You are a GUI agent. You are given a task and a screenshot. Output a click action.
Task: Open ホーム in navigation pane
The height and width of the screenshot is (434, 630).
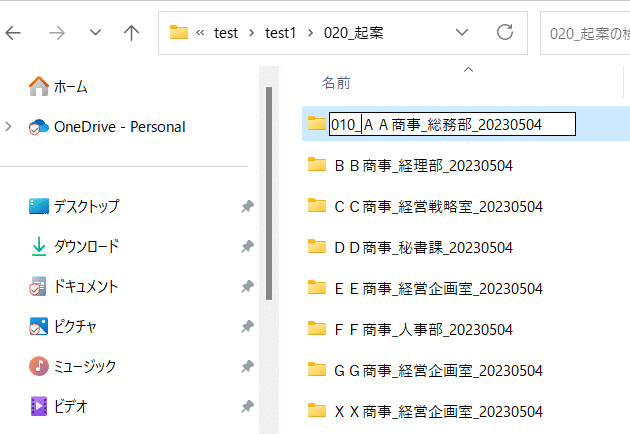[x=71, y=86]
